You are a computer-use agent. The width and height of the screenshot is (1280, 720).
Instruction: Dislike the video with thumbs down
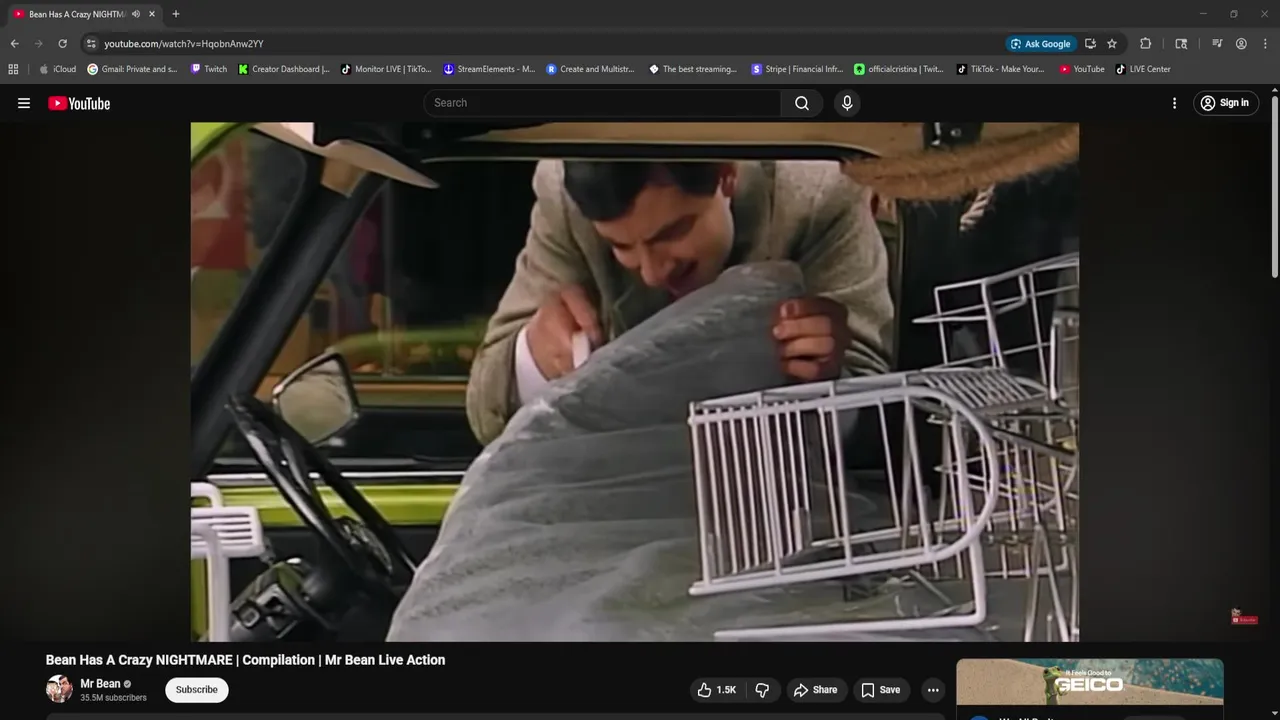[x=763, y=690]
